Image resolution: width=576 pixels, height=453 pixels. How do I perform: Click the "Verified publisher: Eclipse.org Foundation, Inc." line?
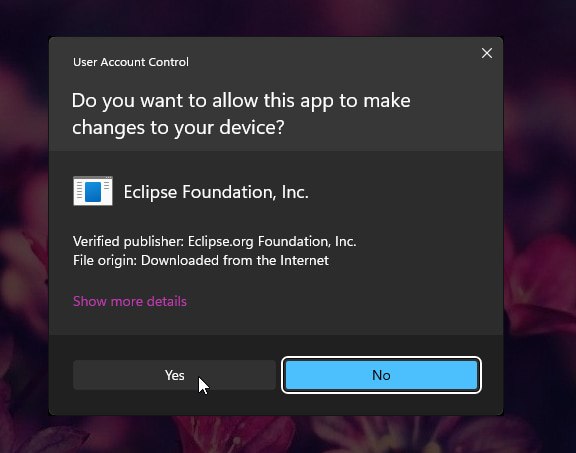coord(215,241)
